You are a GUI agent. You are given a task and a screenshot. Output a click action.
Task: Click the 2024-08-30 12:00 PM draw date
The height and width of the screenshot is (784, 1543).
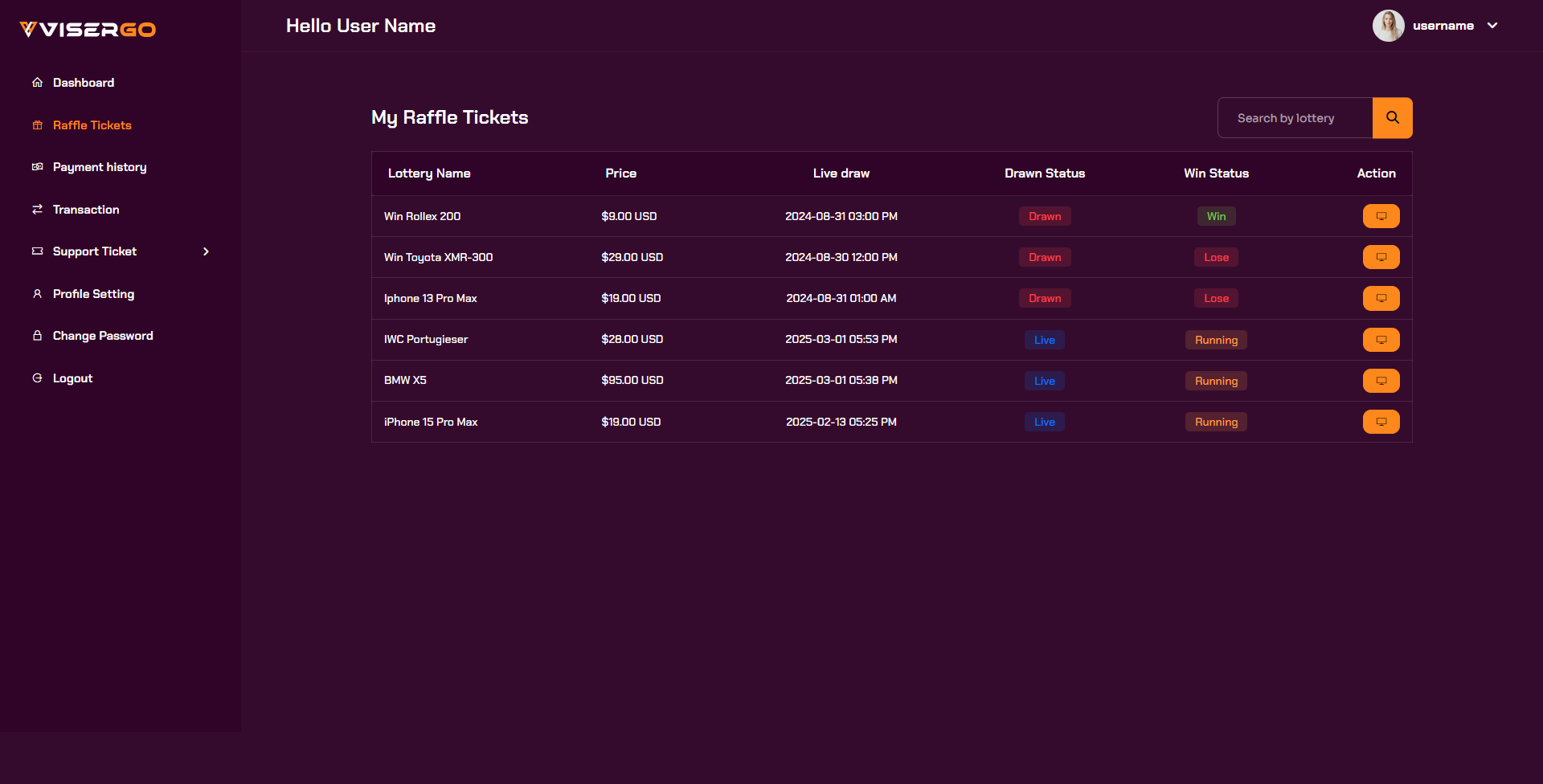tap(841, 257)
